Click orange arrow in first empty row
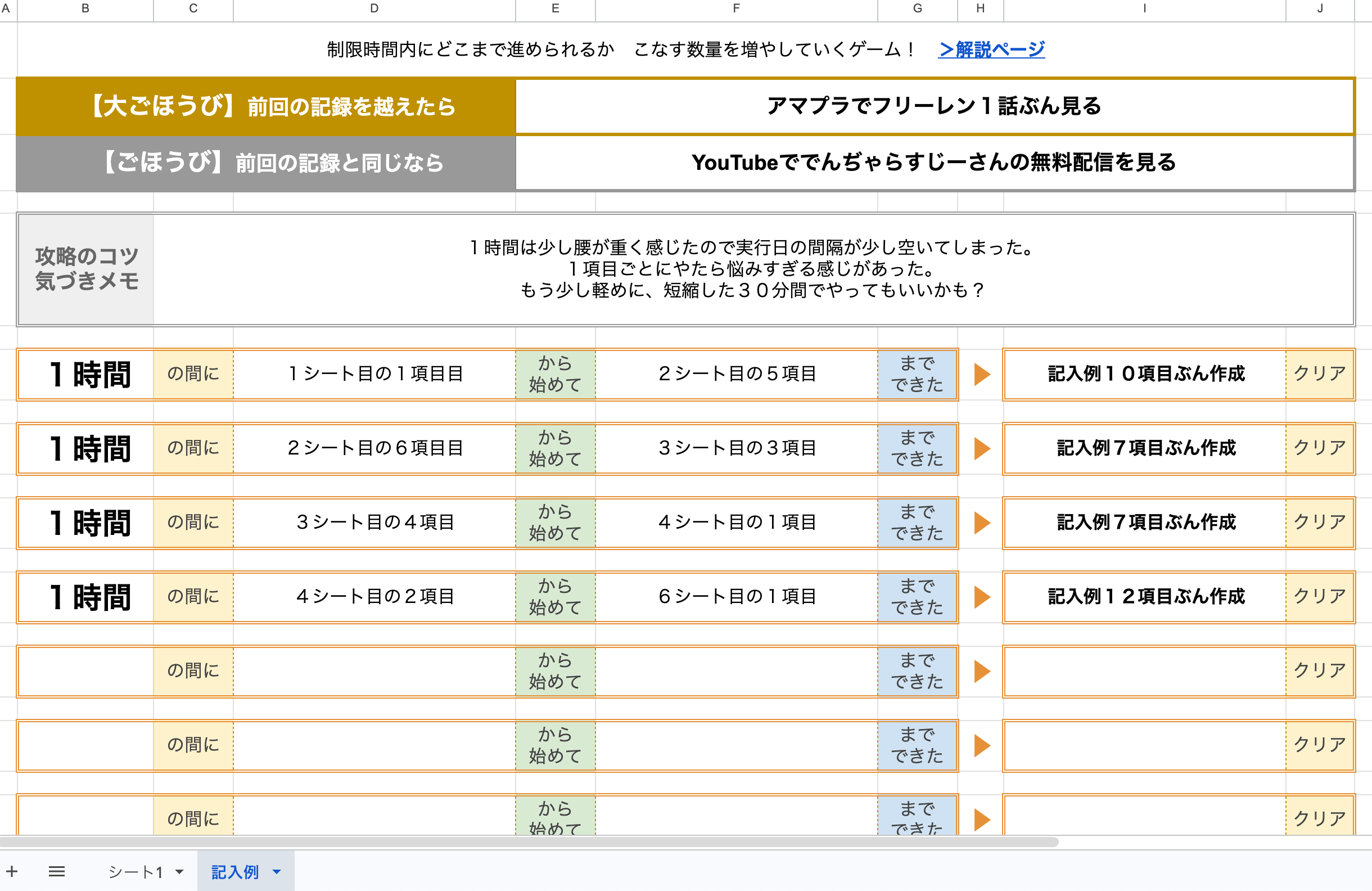1372x891 pixels. (x=982, y=671)
